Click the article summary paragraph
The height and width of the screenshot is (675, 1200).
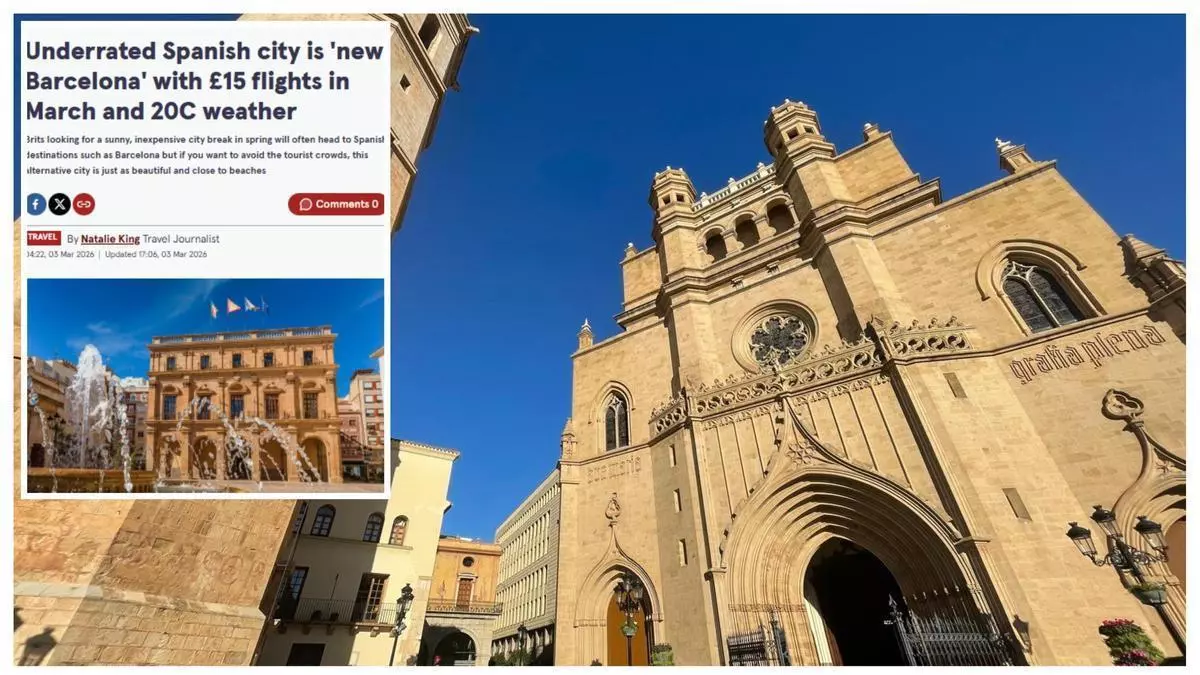(x=204, y=155)
